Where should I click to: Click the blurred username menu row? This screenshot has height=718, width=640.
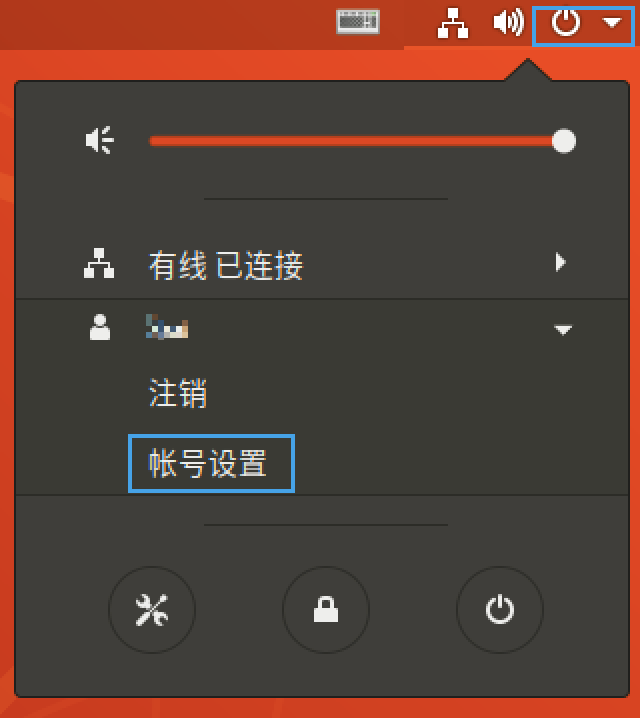pyautogui.click(x=322, y=329)
